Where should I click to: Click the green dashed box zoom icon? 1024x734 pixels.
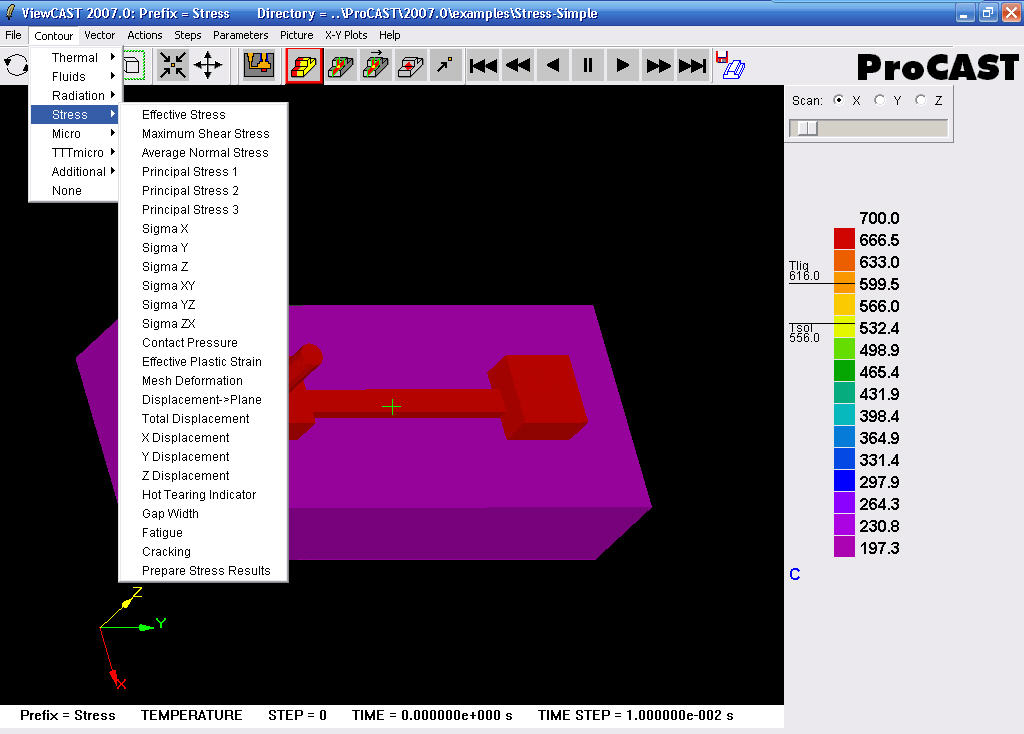click(134, 65)
